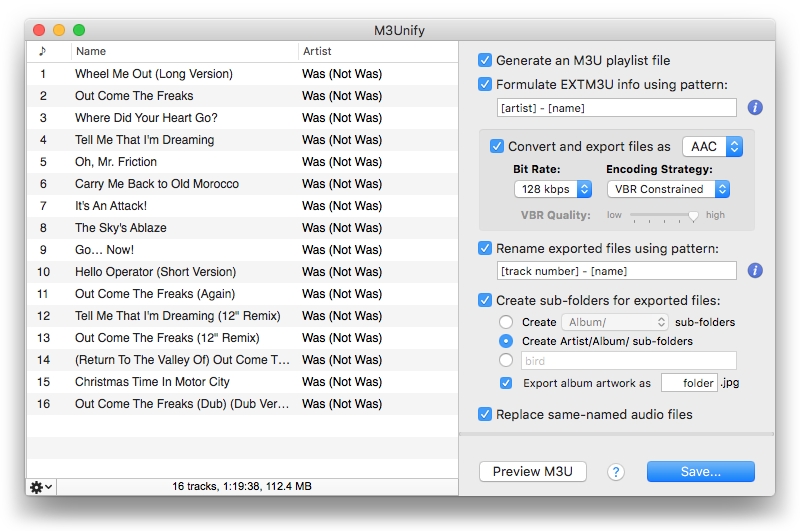Click the info icon beside EXTM3U pattern field
Screen dimensions: 800x531
[x=755, y=108]
